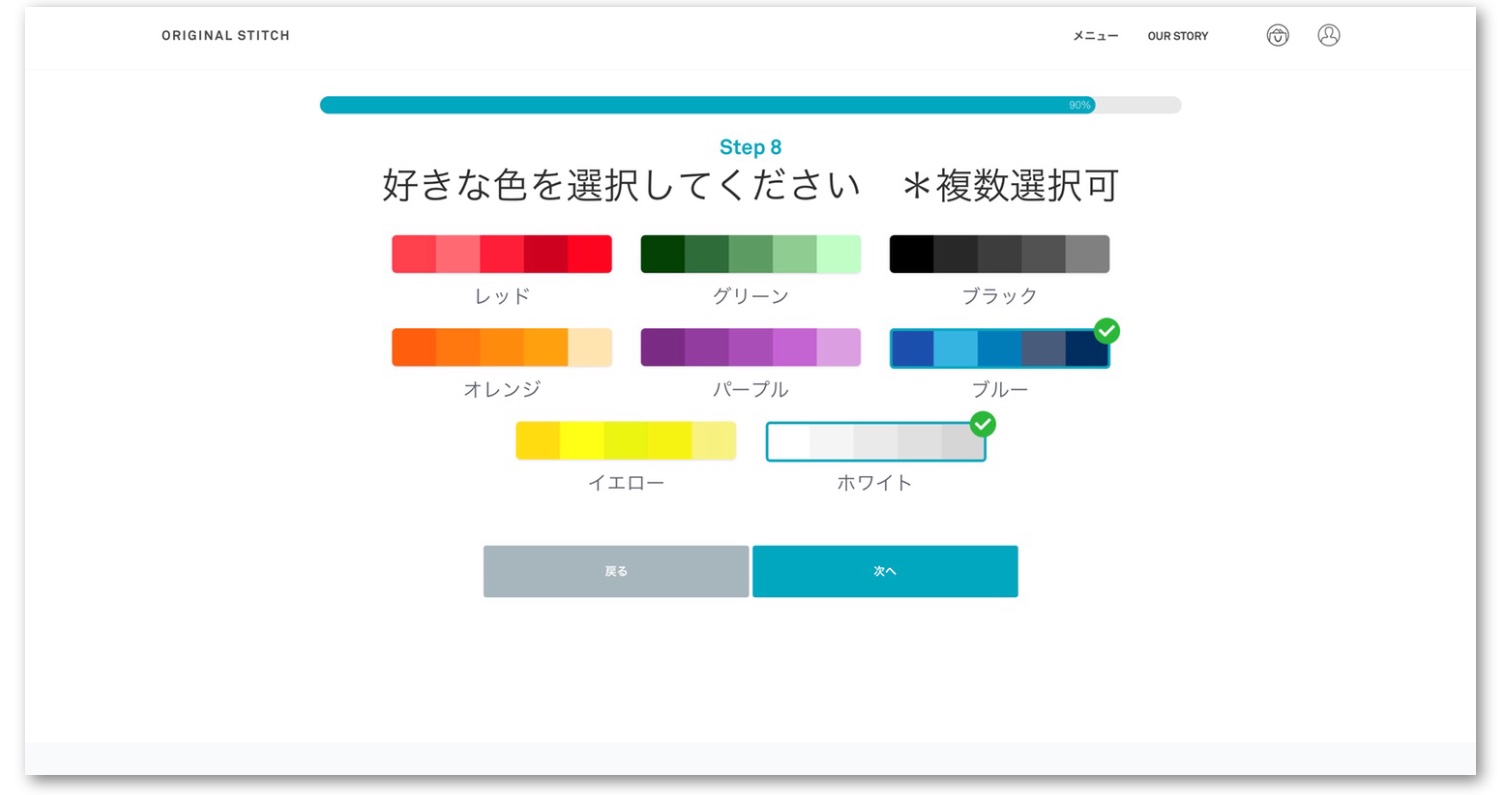Select the パープル purple color palette
The width and height of the screenshot is (1500, 795).
tap(750, 347)
